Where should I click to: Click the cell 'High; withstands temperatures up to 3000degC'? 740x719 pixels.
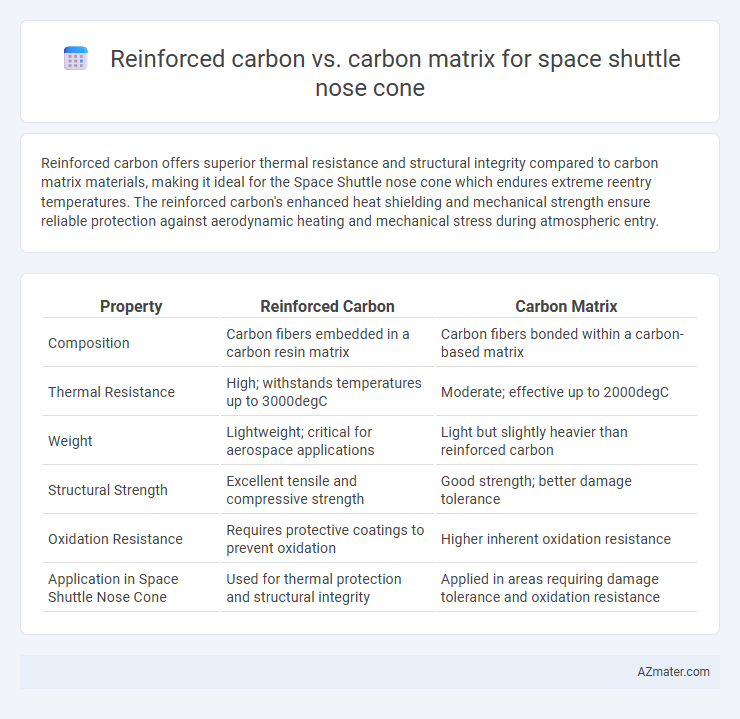[327, 392]
